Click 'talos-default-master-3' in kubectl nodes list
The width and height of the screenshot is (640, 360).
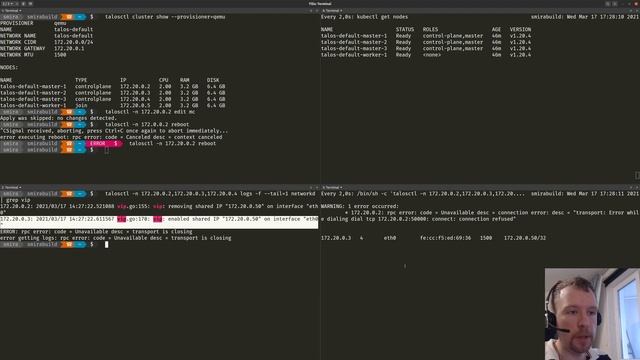353,48
